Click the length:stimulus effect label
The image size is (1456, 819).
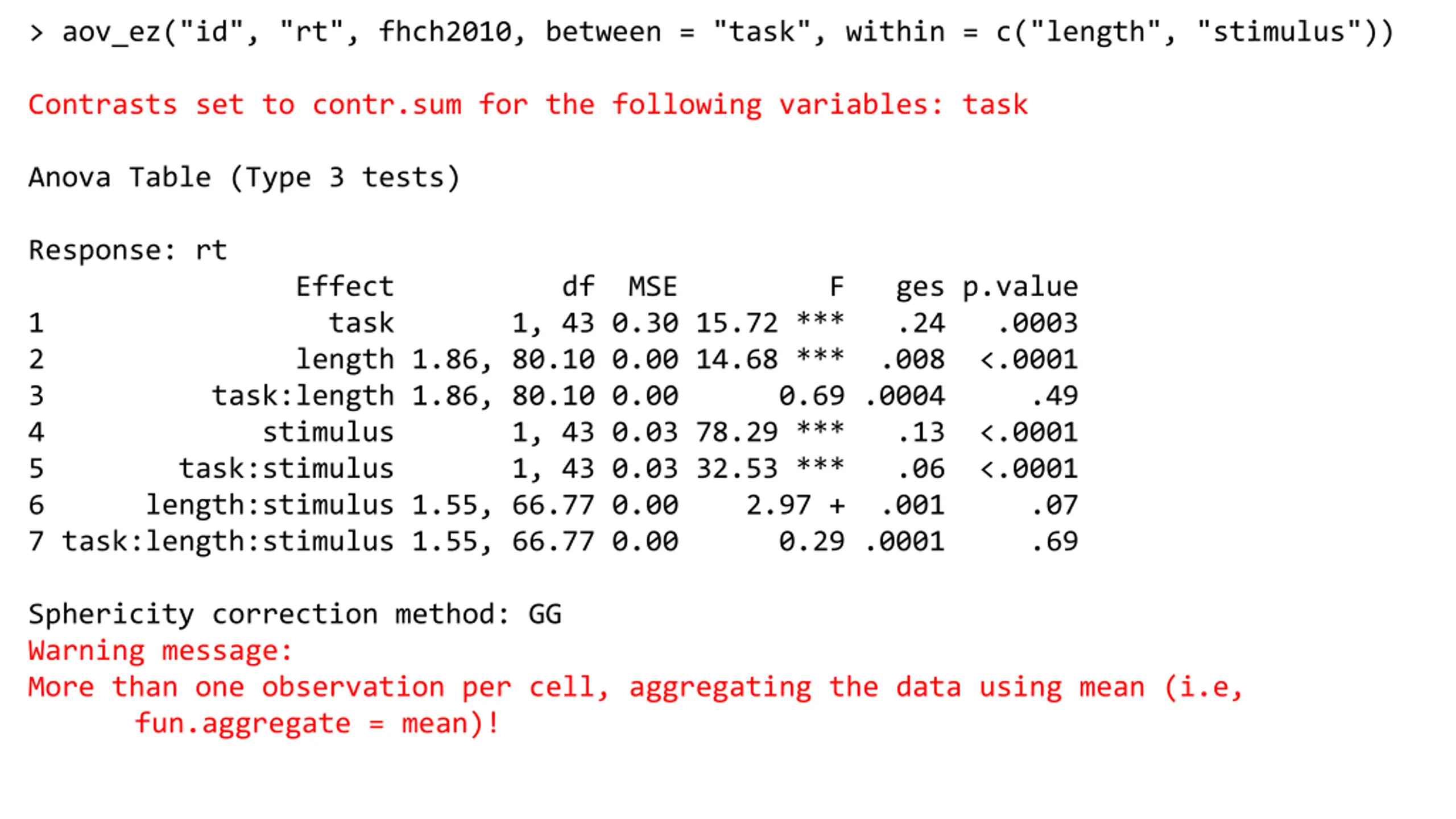pos(270,505)
